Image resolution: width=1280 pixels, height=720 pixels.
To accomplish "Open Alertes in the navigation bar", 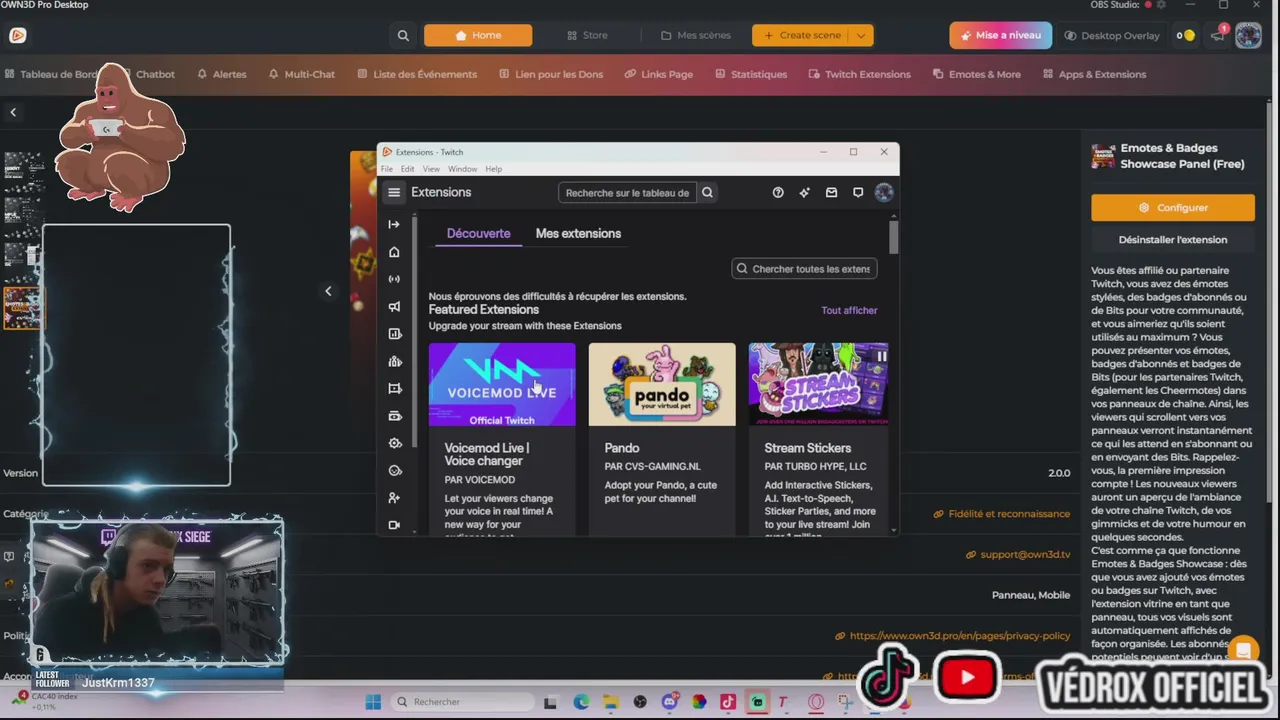I will (222, 74).
